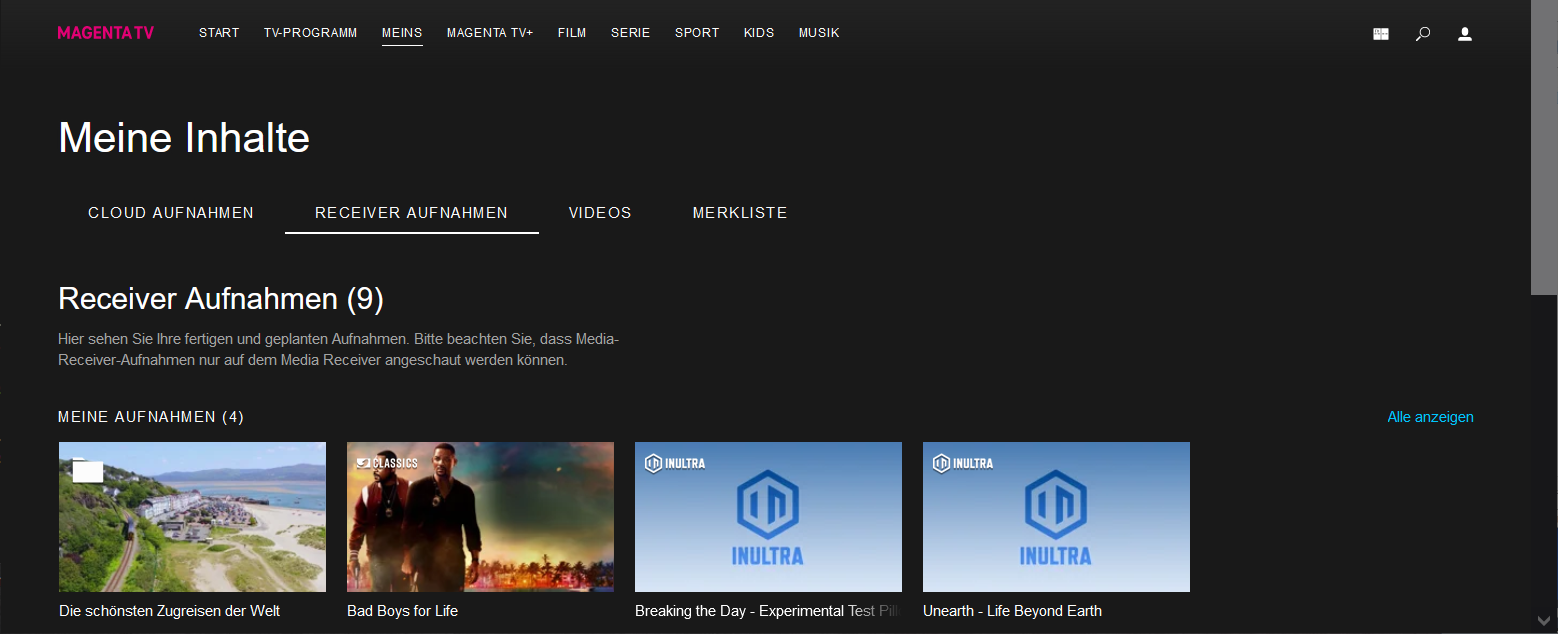Click title Die schönsten Zugreisen der Welt
The width and height of the screenshot is (1558, 634).
[x=169, y=610]
